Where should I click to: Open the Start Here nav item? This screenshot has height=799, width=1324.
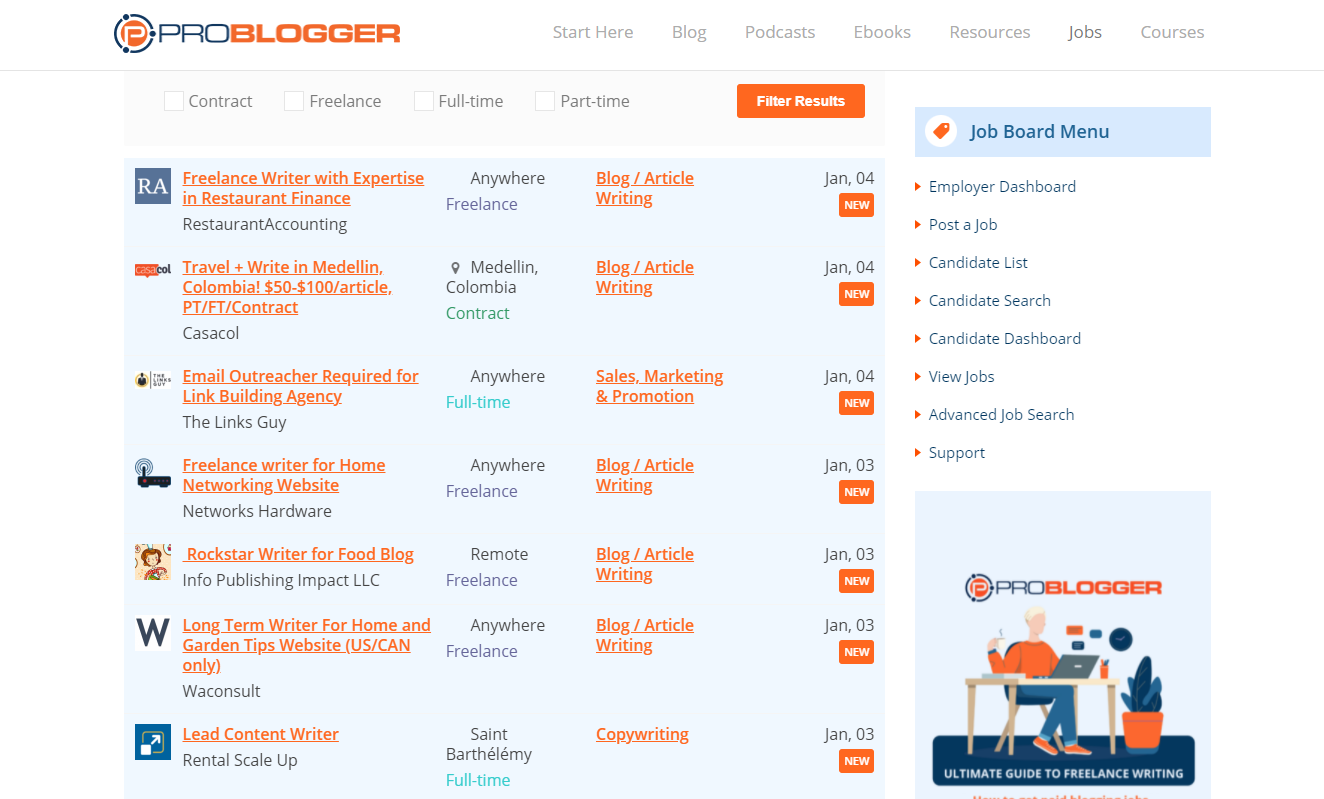tap(593, 32)
